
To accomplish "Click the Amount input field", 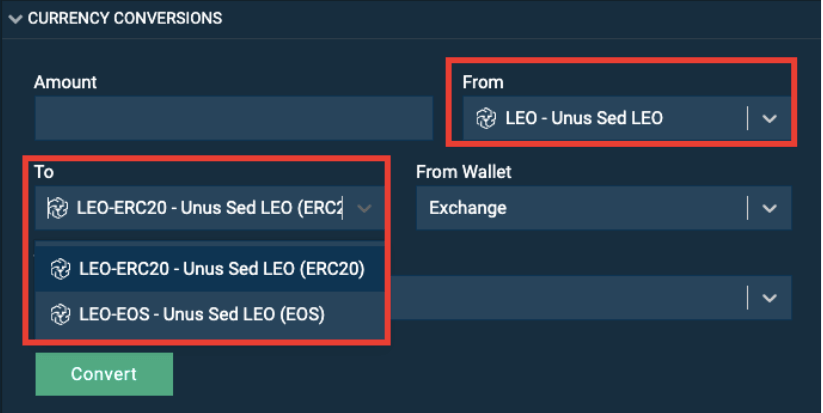I will click(234, 118).
